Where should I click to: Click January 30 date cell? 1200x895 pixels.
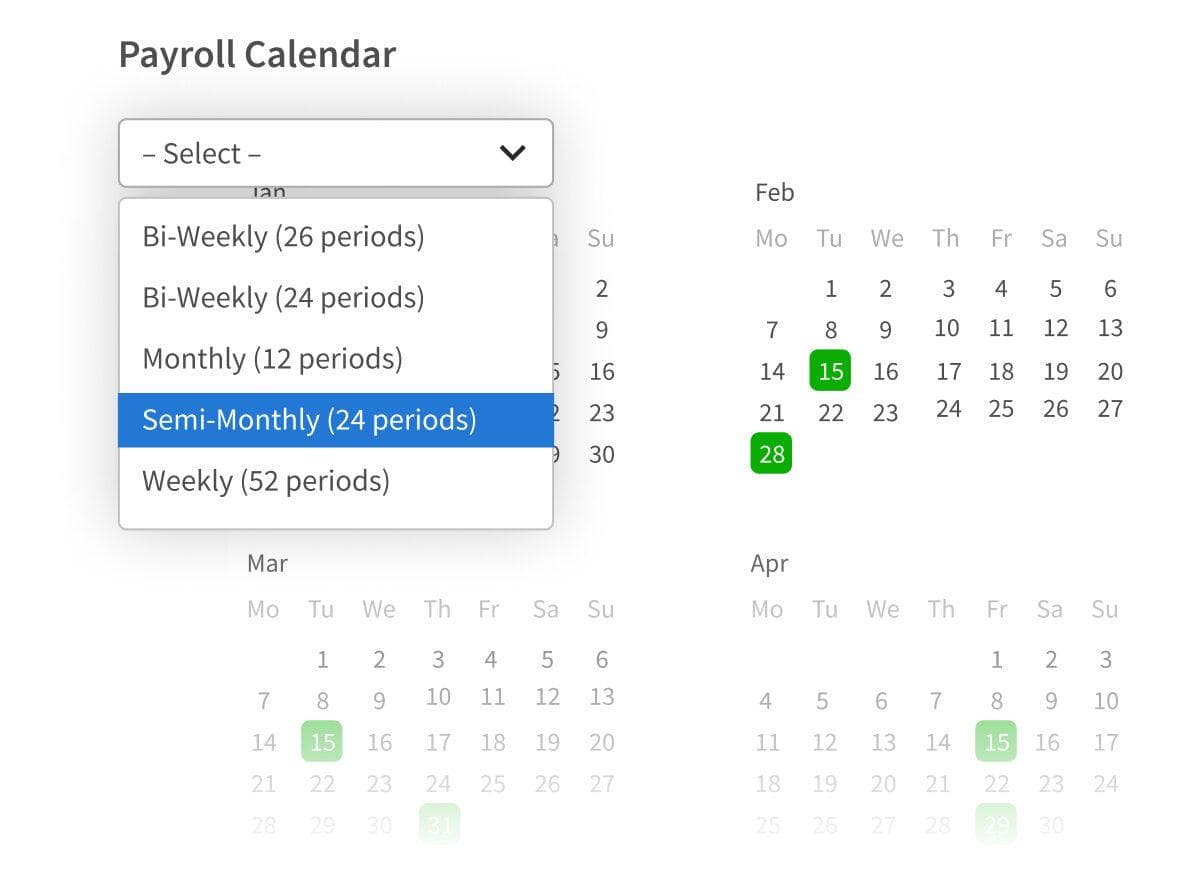(601, 455)
